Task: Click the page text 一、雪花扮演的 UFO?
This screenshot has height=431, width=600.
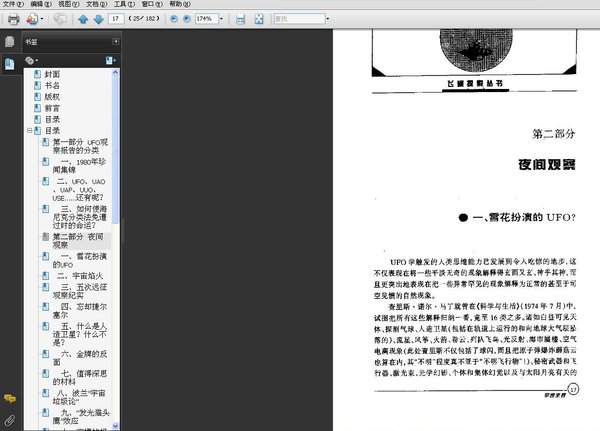Action: click(x=524, y=217)
